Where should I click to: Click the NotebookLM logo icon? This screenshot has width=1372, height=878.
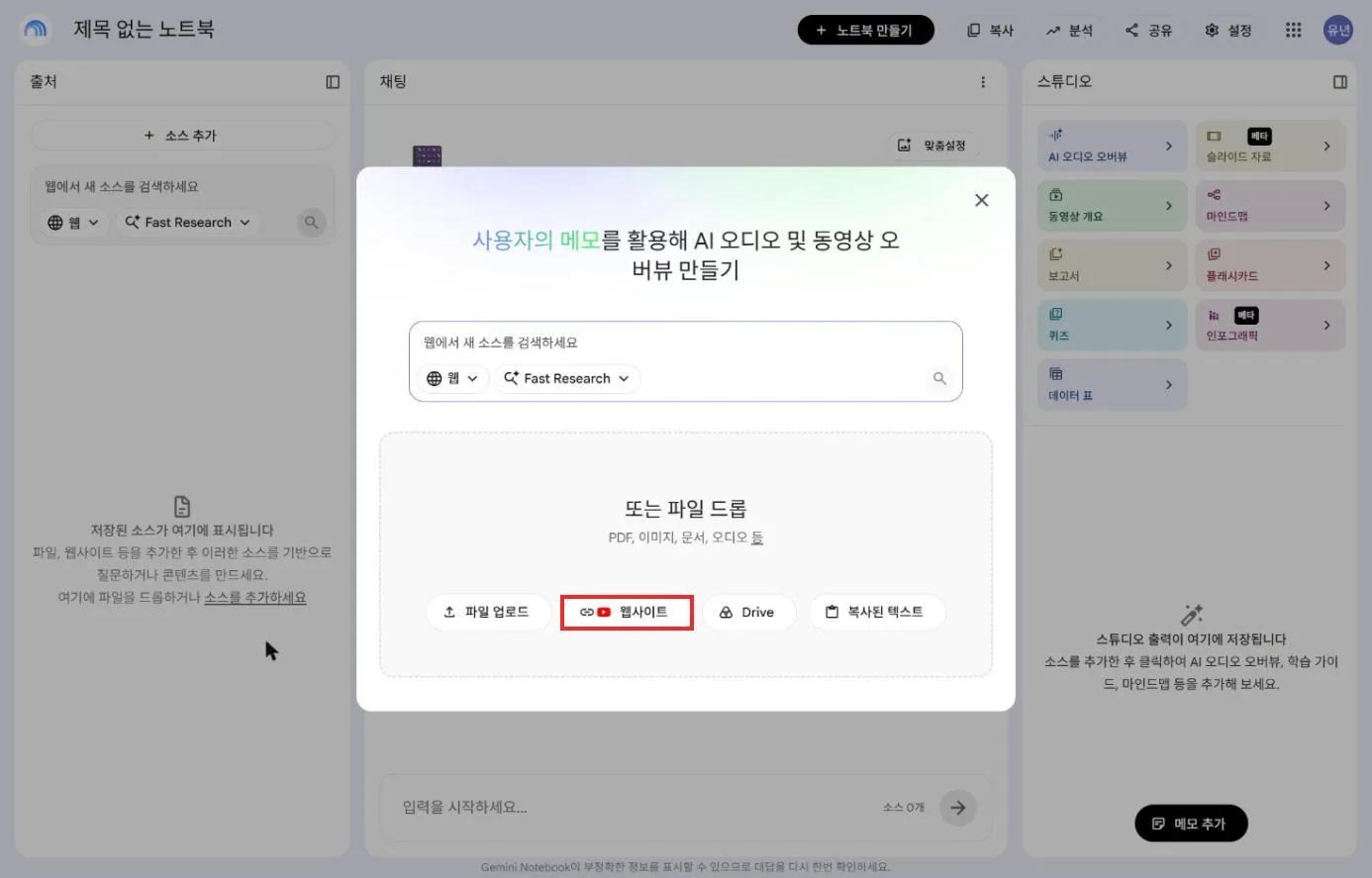36,30
